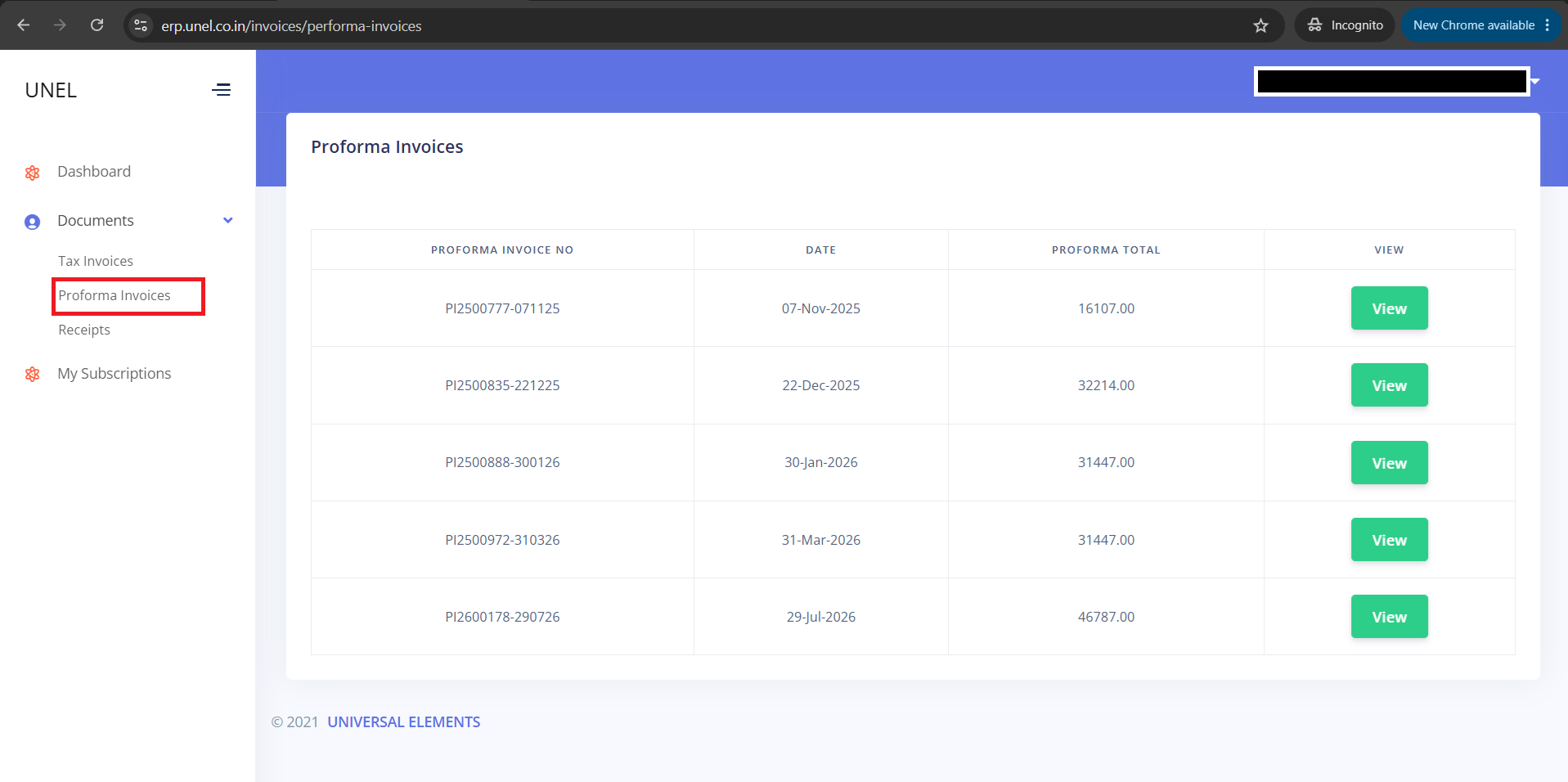1568x782 pixels.
Task: Click the Documents user icon
Action: (x=33, y=222)
